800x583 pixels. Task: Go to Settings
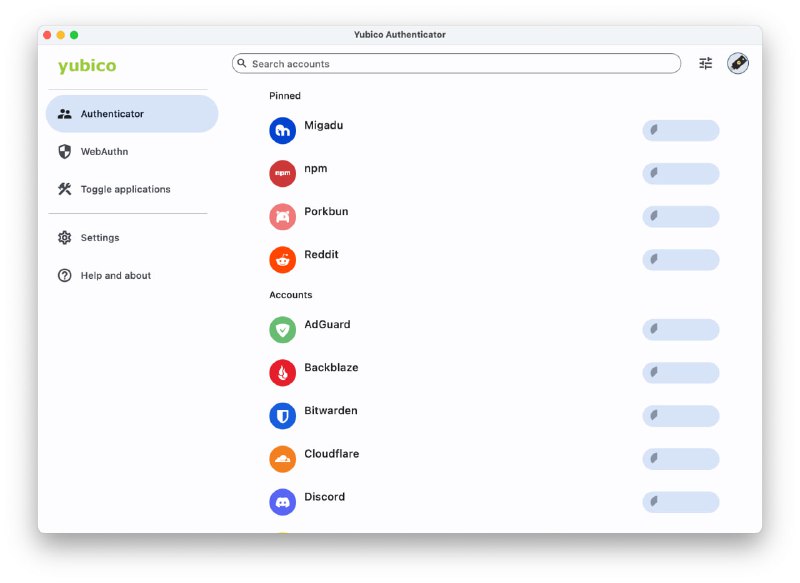[132, 238]
